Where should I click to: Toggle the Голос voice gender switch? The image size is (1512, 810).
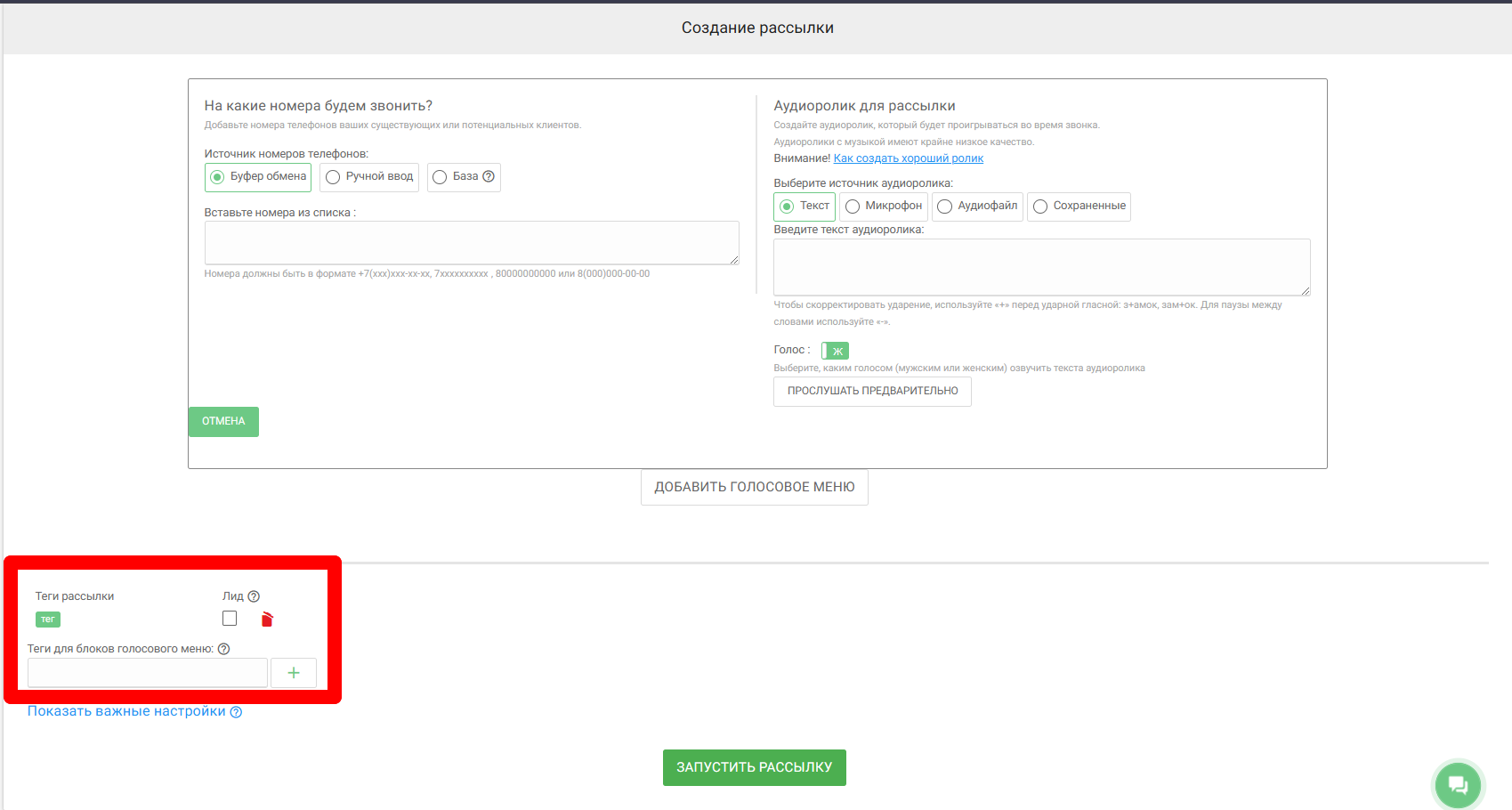[x=835, y=351]
